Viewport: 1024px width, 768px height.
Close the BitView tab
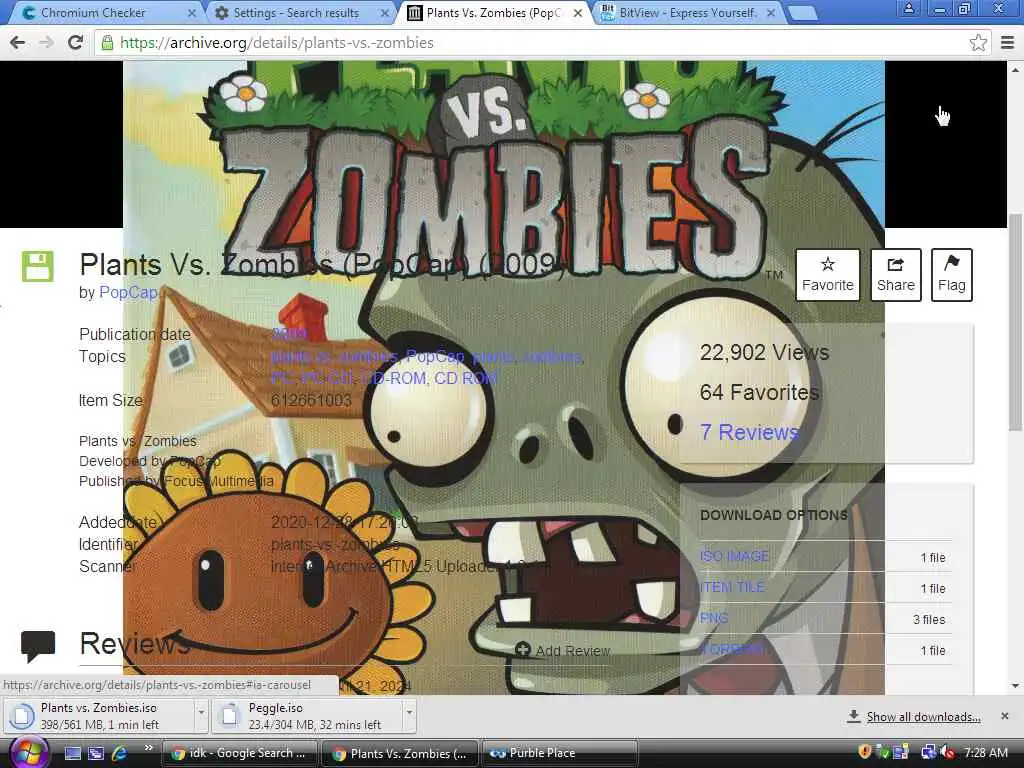click(x=771, y=13)
